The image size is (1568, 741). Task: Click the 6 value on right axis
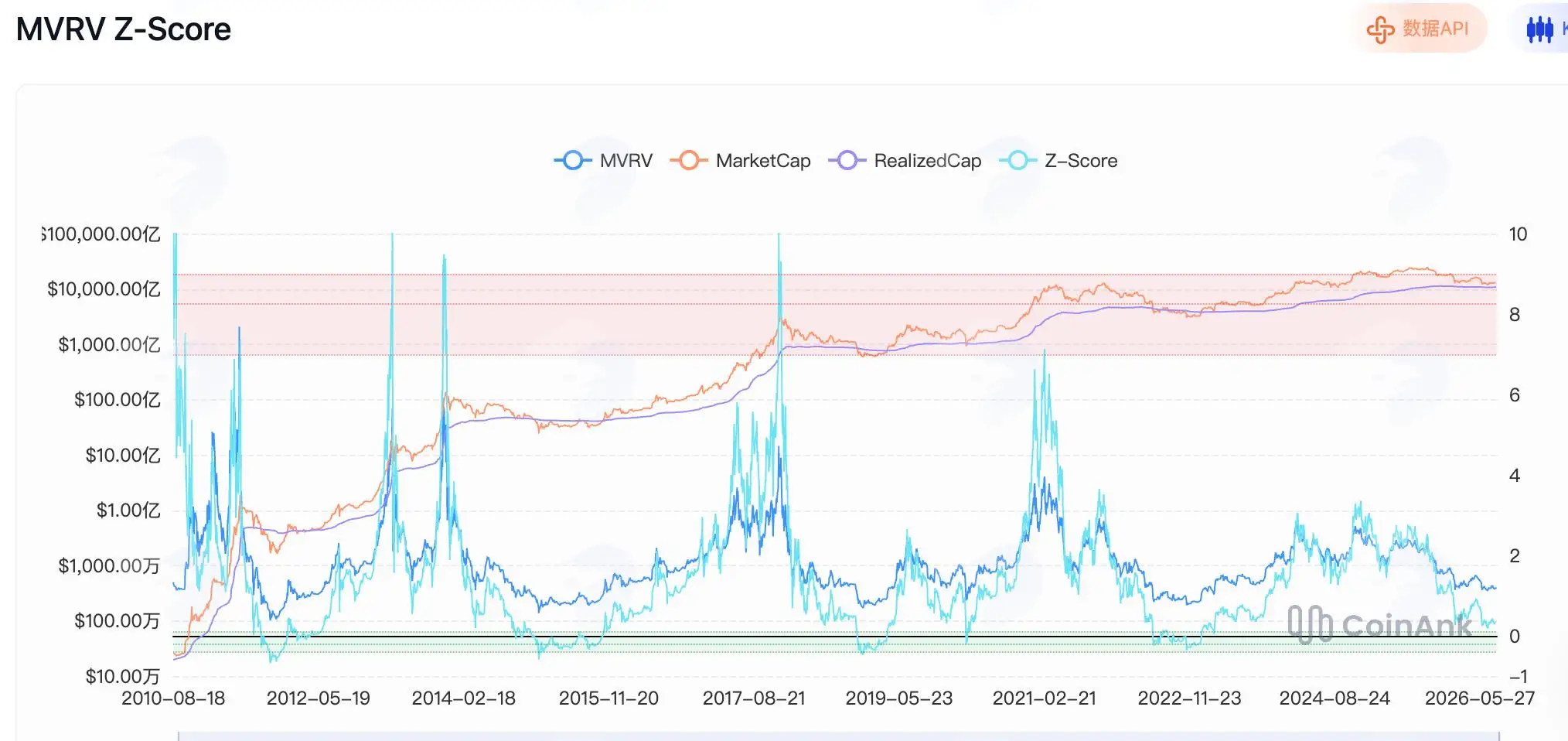click(x=1514, y=395)
